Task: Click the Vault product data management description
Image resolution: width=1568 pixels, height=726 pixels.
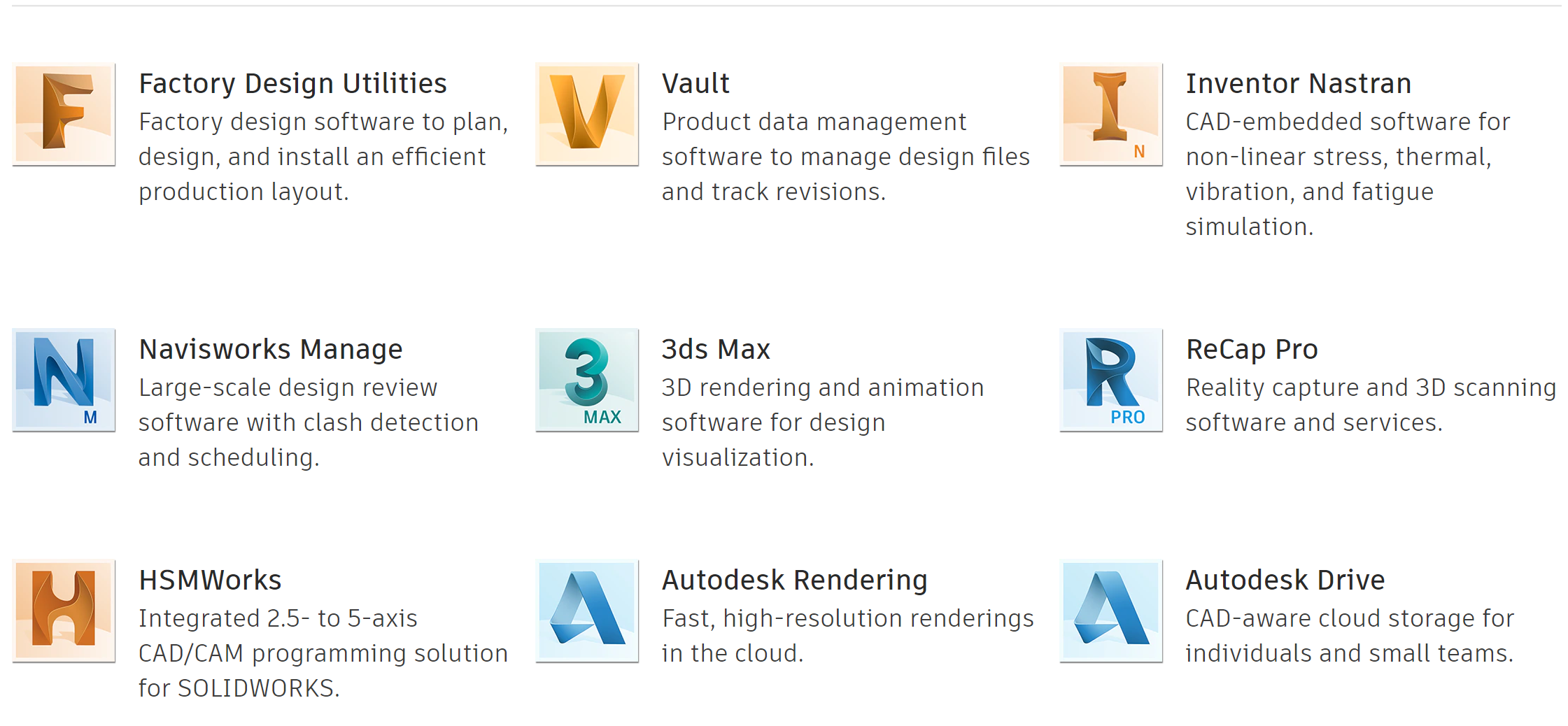Action: click(x=846, y=157)
